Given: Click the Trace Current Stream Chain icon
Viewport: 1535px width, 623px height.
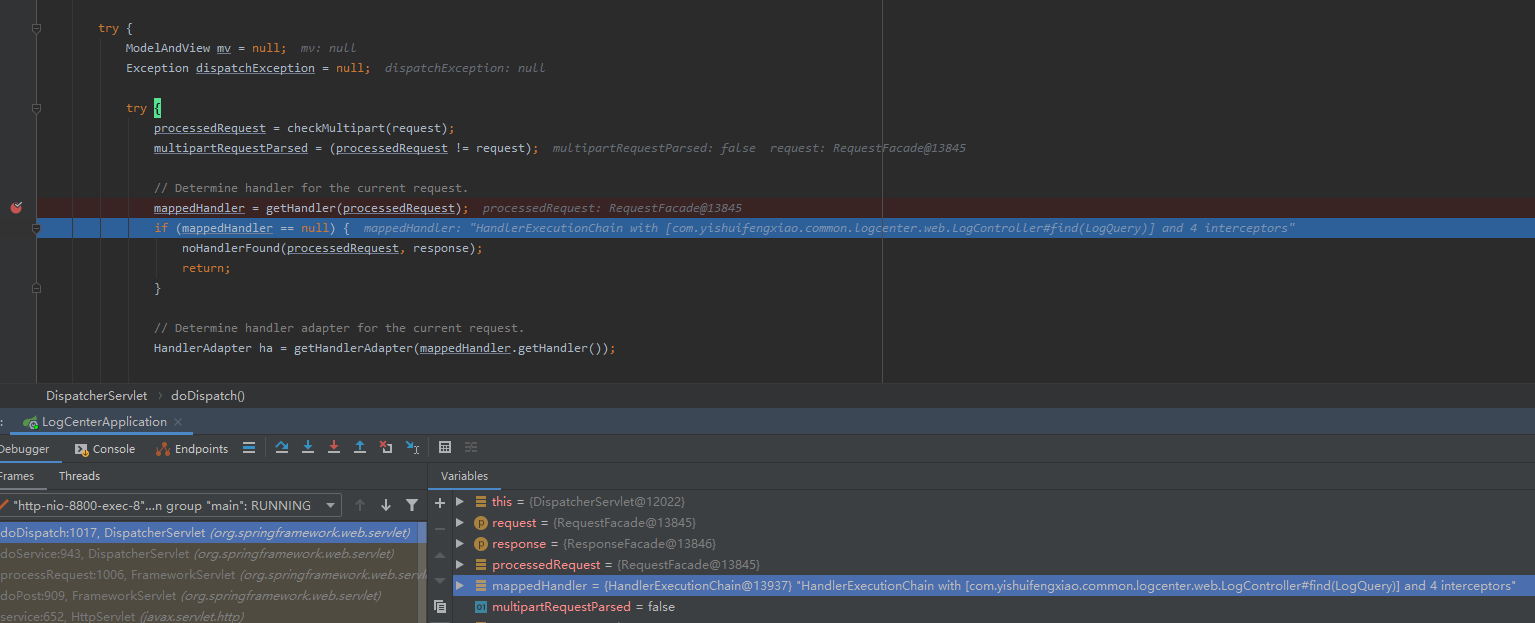Looking at the screenshot, I should tap(471, 447).
